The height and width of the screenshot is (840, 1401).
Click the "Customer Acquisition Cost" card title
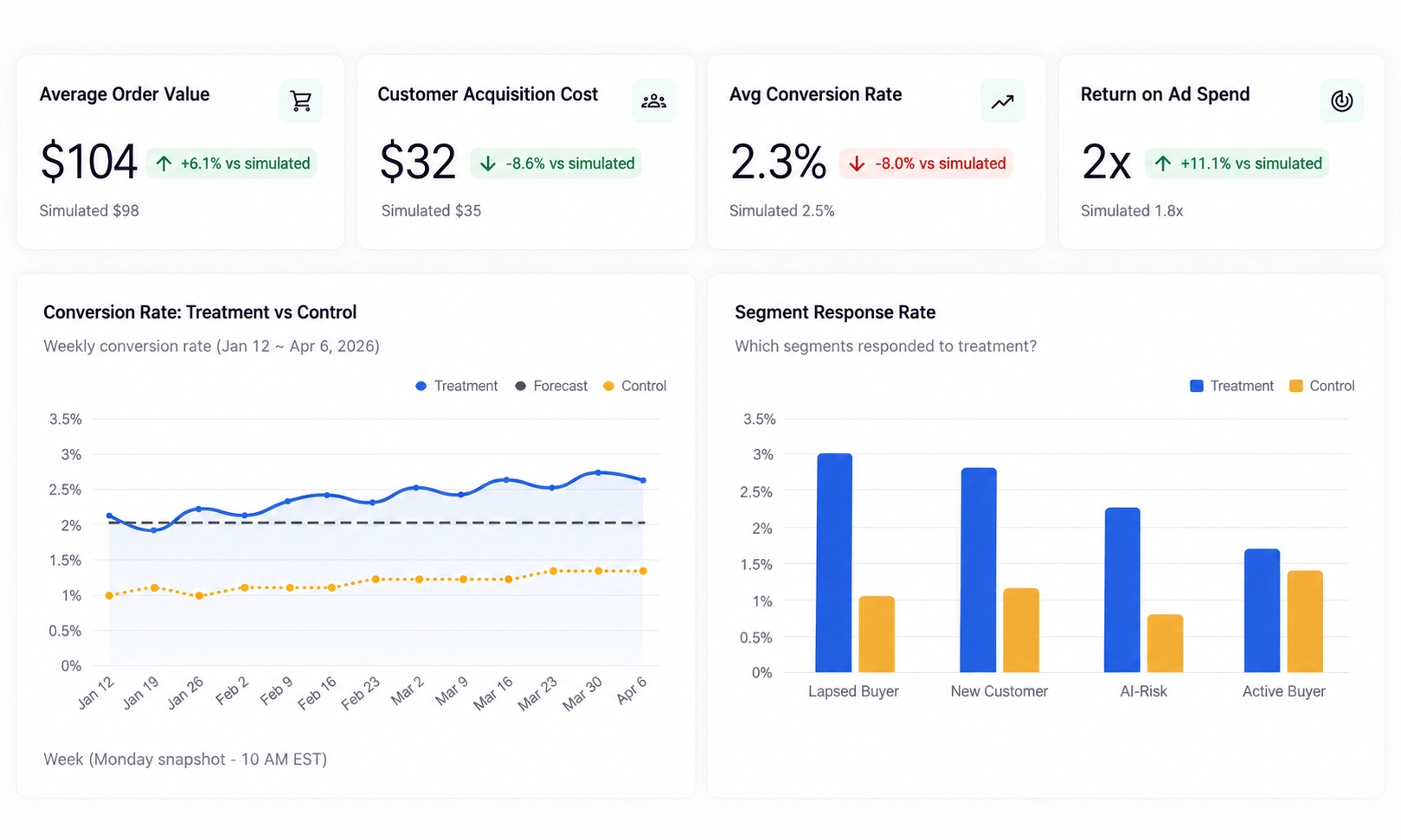[x=488, y=94]
